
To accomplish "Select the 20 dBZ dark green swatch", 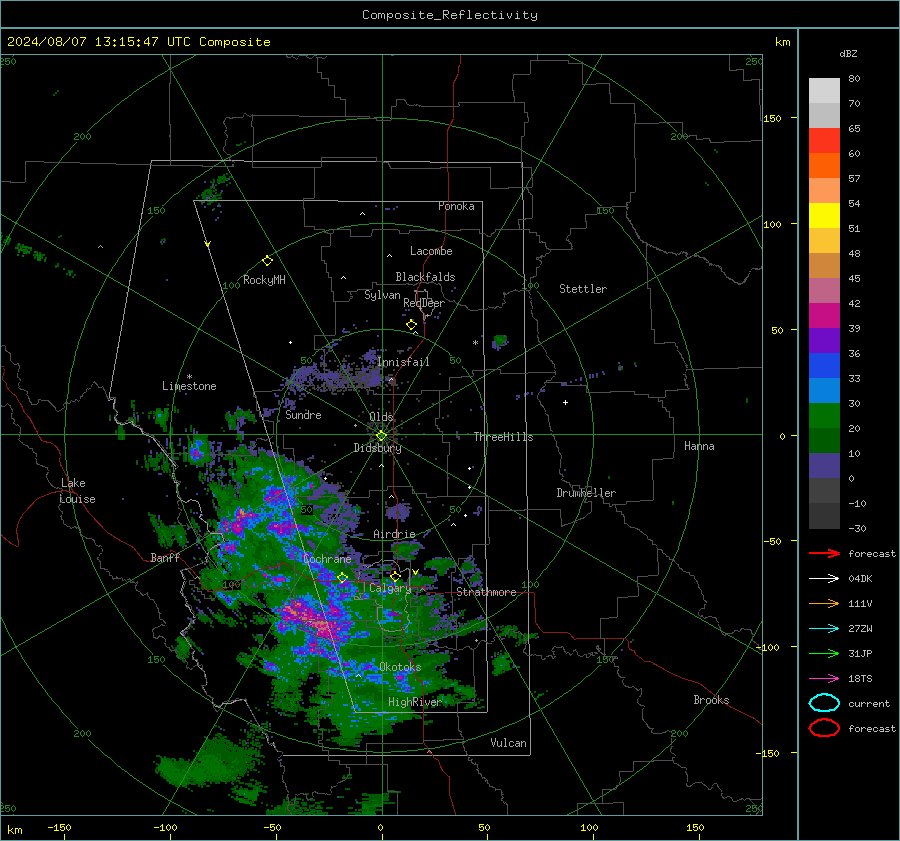I will click(x=824, y=441).
